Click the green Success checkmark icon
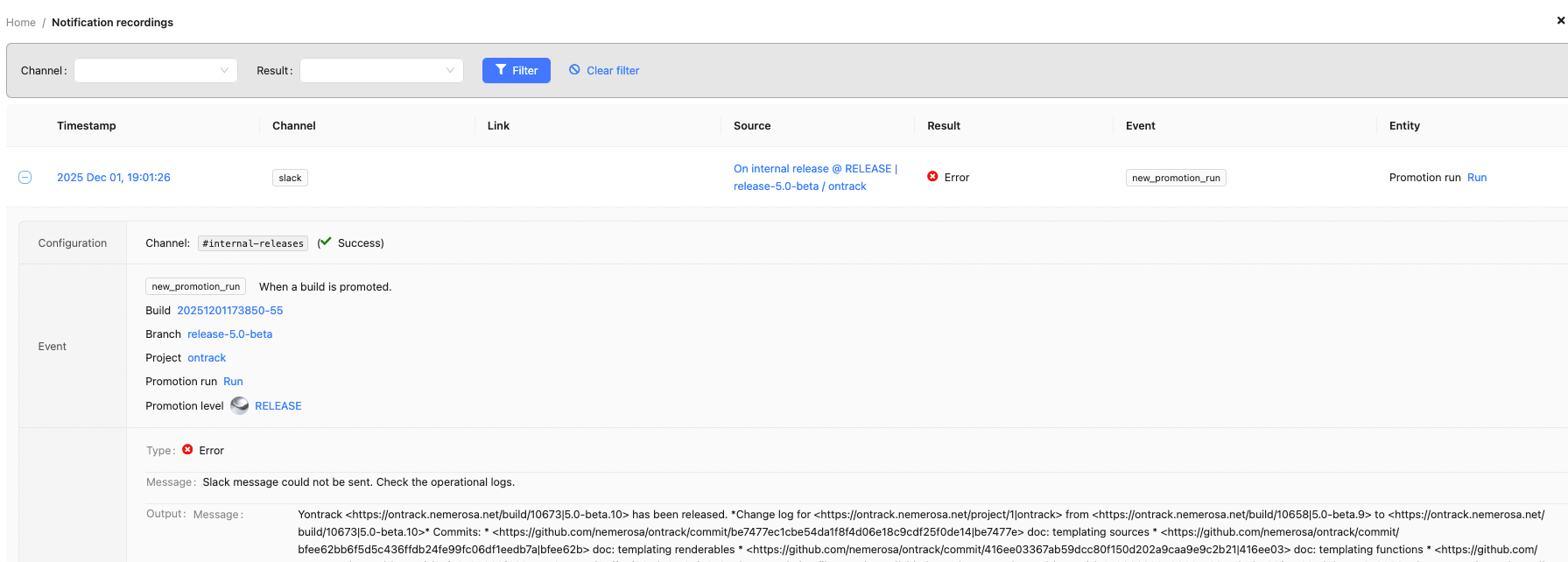The image size is (1568, 562). click(325, 242)
